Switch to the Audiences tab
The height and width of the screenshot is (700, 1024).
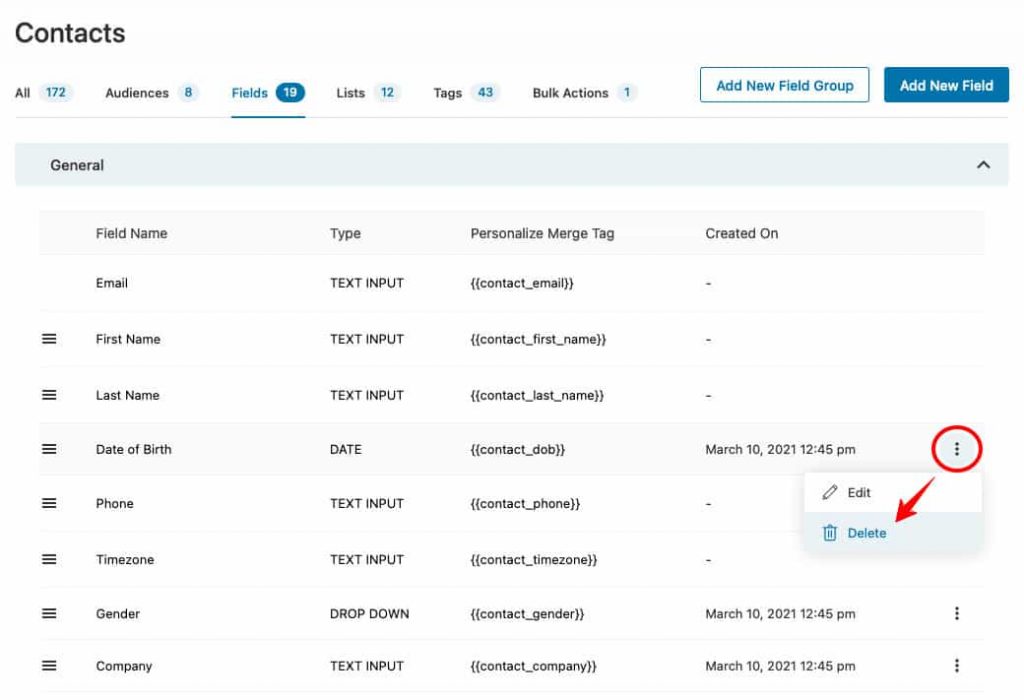pyautogui.click(x=152, y=93)
